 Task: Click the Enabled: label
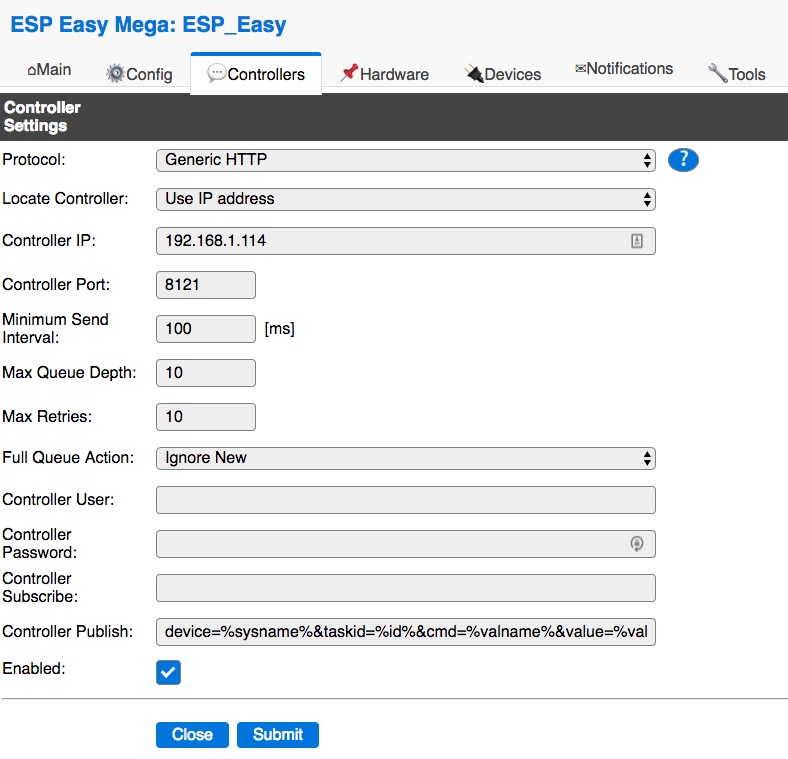(34, 669)
